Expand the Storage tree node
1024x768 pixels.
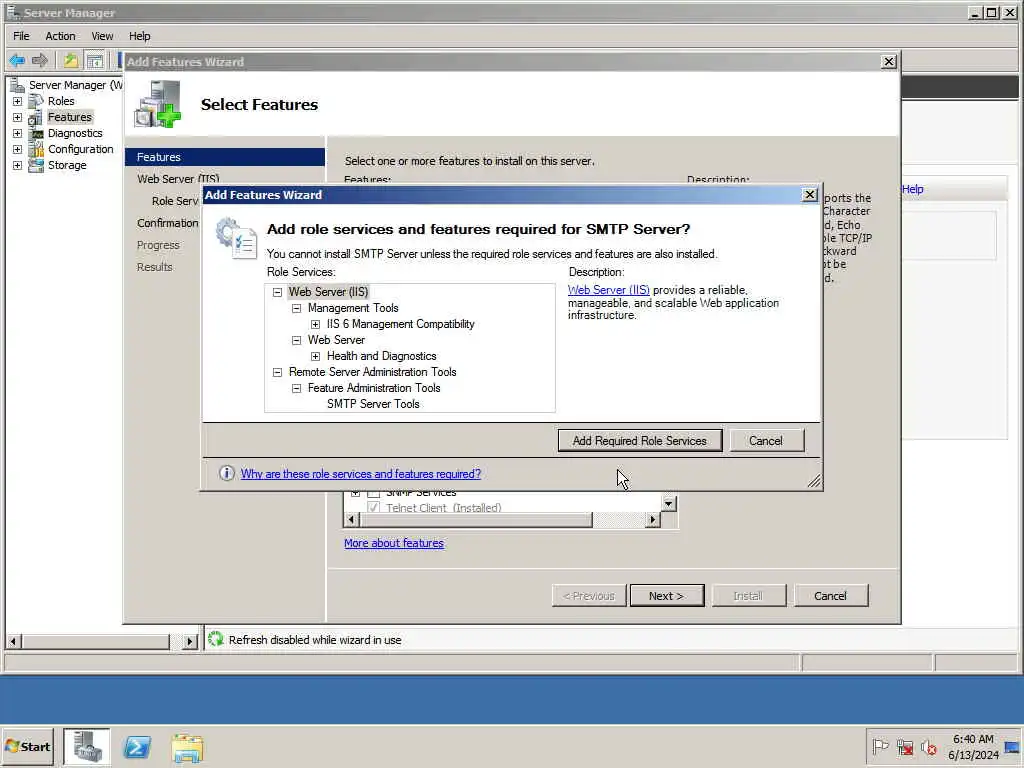point(18,165)
